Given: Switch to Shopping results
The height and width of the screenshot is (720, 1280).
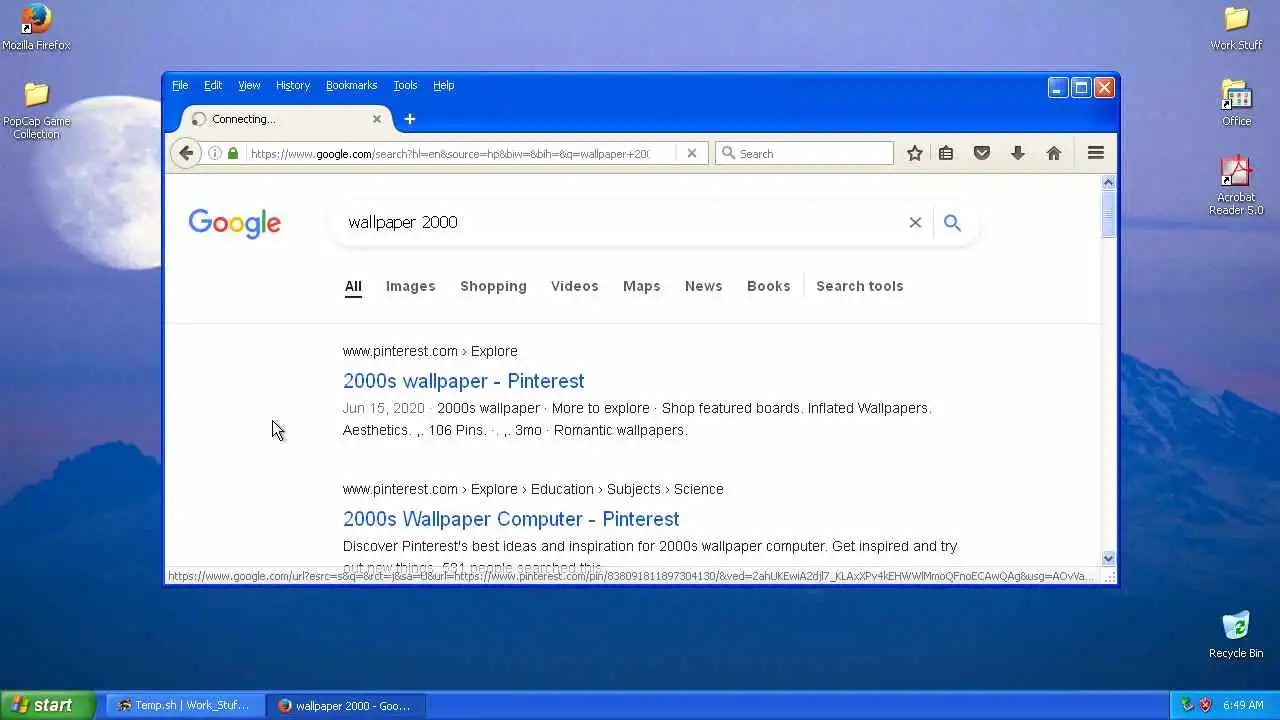Looking at the screenshot, I should coord(493,286).
